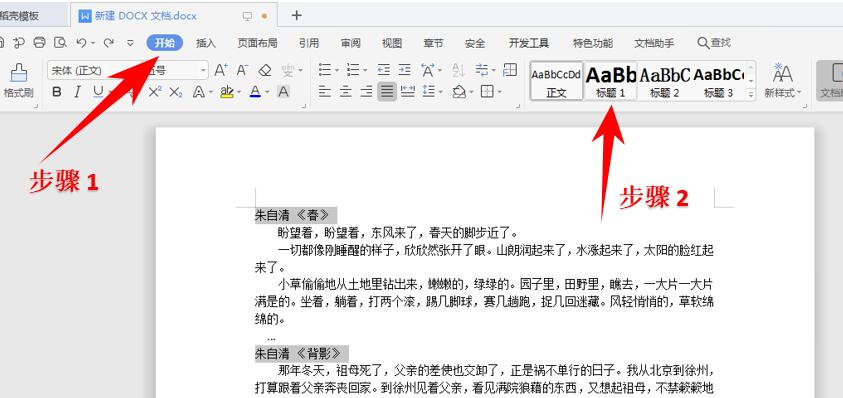
Task: Open the 章节 tab
Action: click(433, 43)
